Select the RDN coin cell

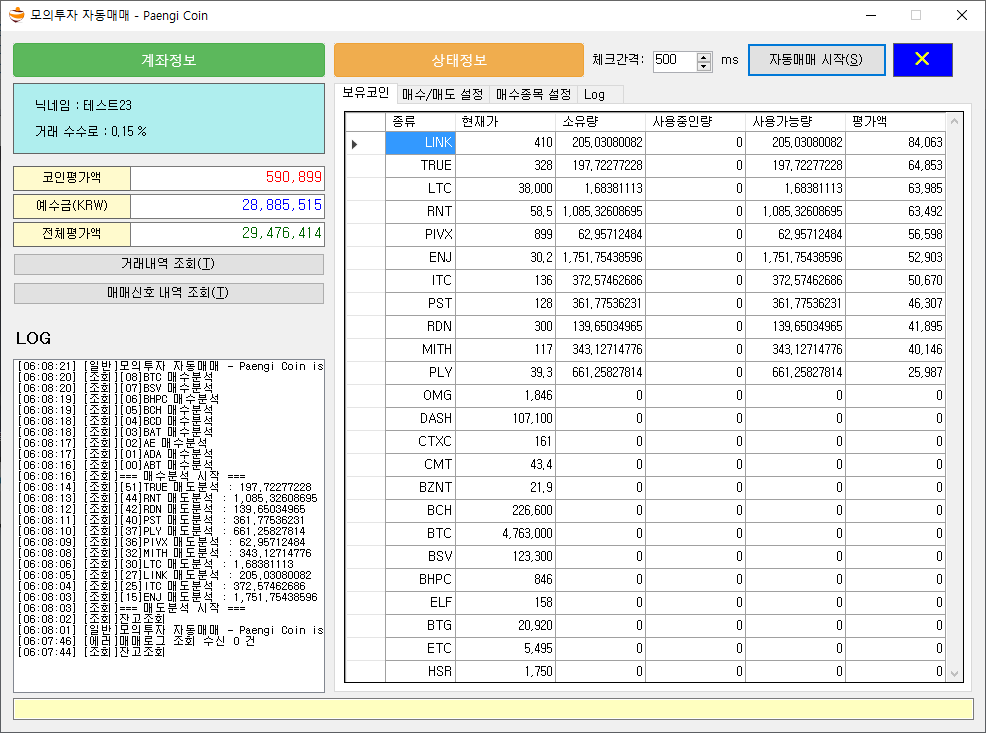click(x=420, y=326)
